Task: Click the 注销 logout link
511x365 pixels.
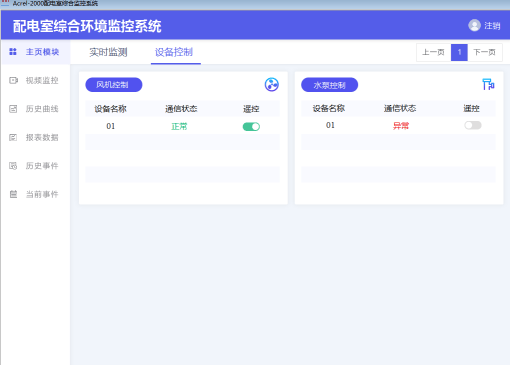Action: (x=492, y=26)
